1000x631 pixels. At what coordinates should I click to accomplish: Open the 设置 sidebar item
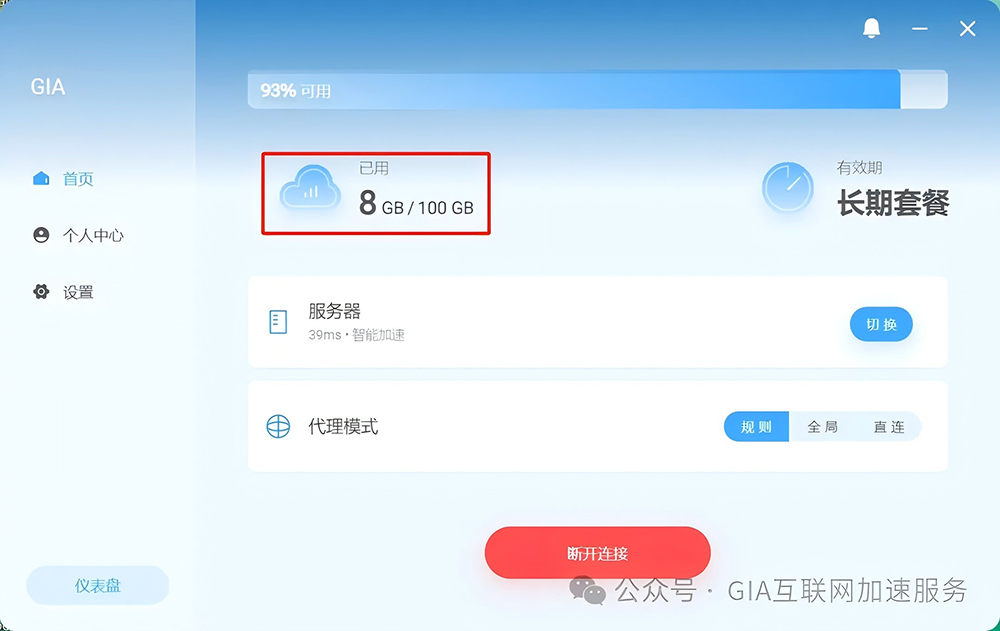(78, 292)
